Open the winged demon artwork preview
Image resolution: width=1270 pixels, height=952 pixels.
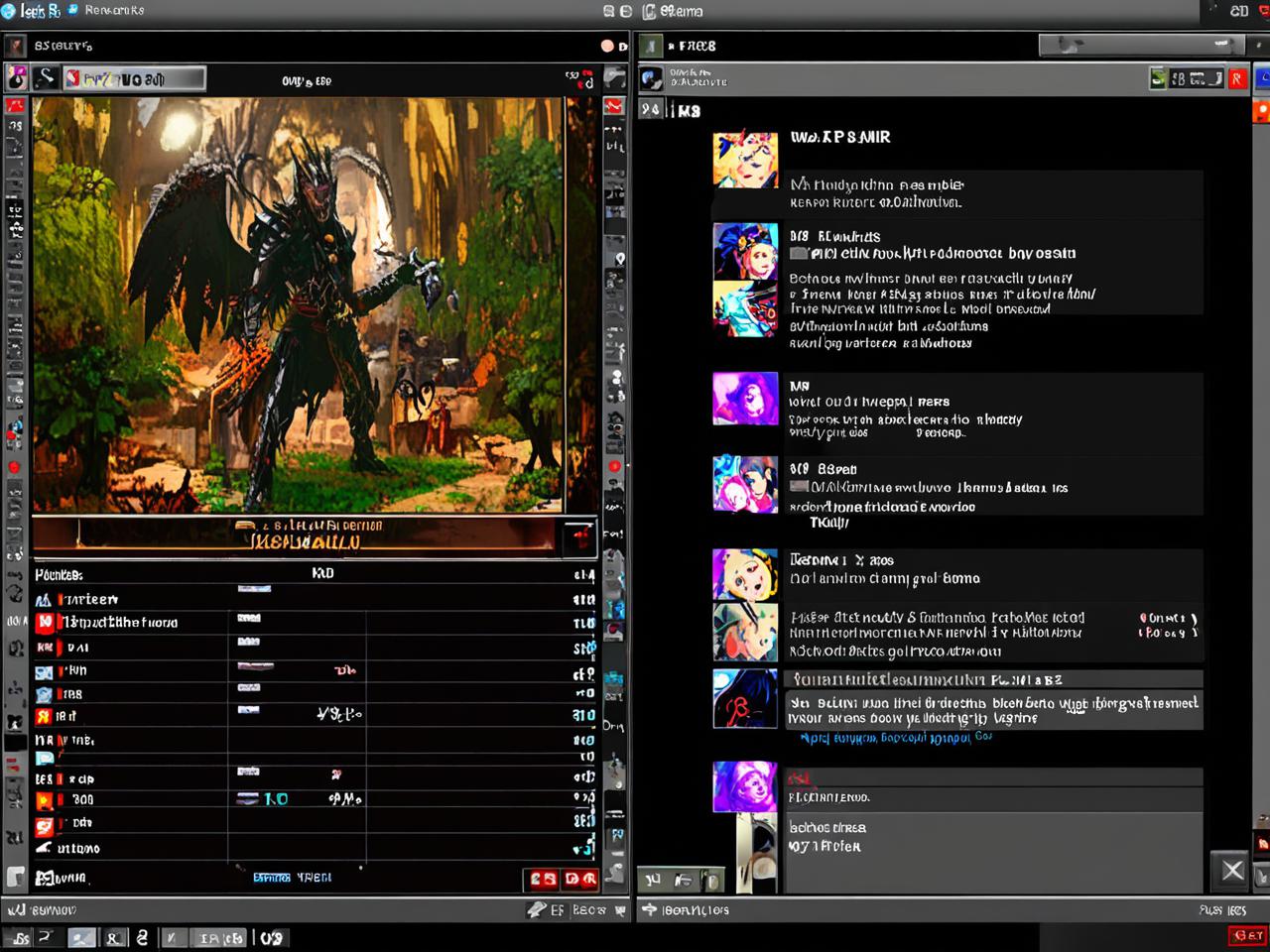point(298,304)
